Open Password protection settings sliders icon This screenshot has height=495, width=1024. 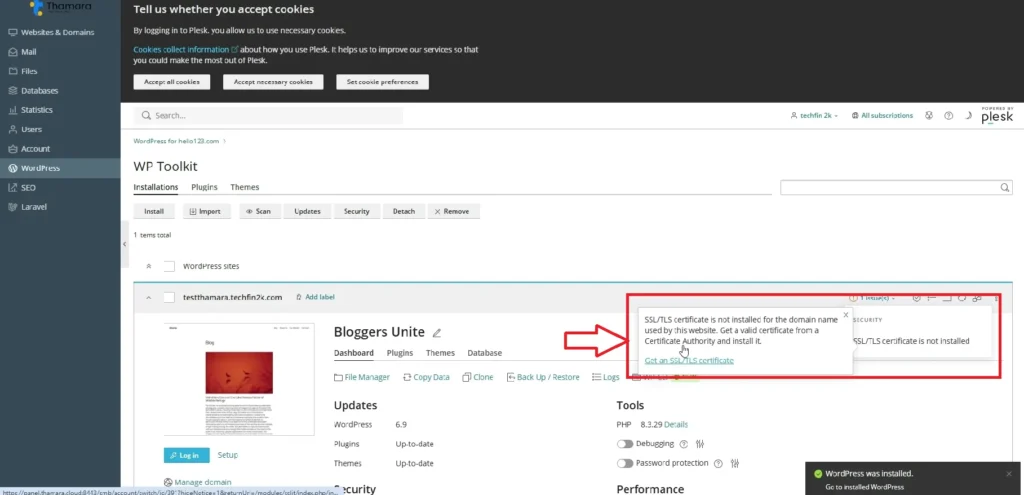tap(735, 464)
